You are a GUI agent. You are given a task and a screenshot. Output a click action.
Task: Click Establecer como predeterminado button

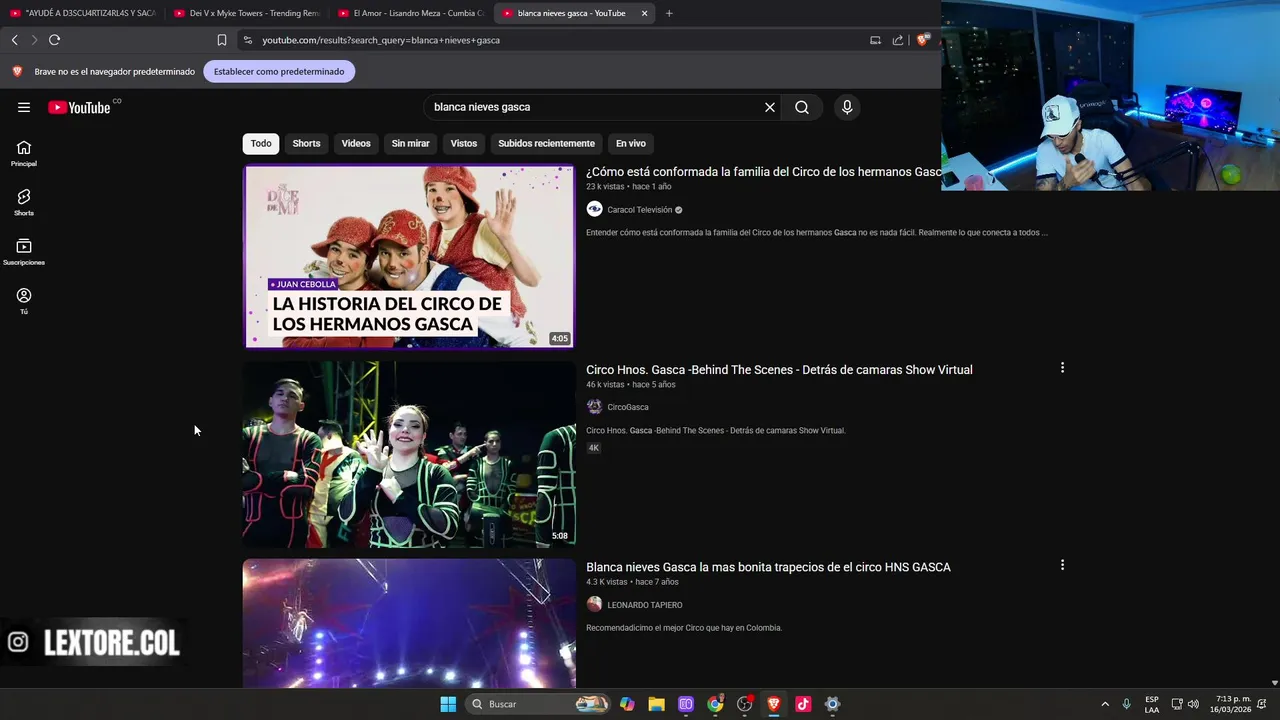coord(279,71)
